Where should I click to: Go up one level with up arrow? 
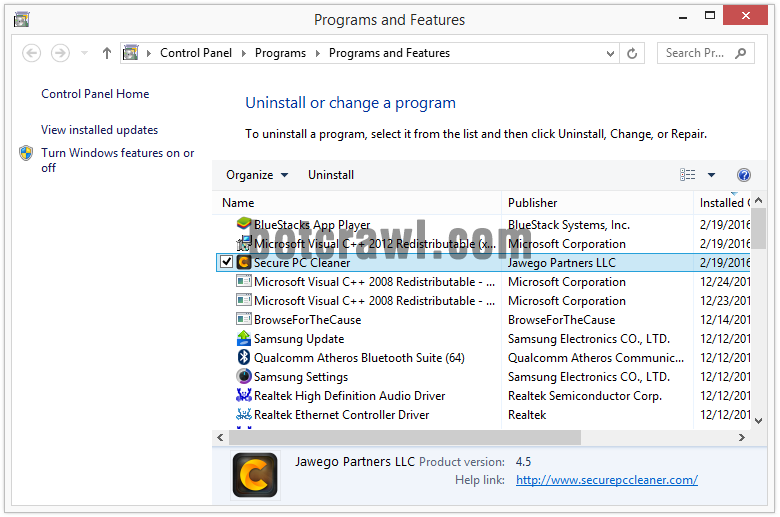(x=106, y=53)
